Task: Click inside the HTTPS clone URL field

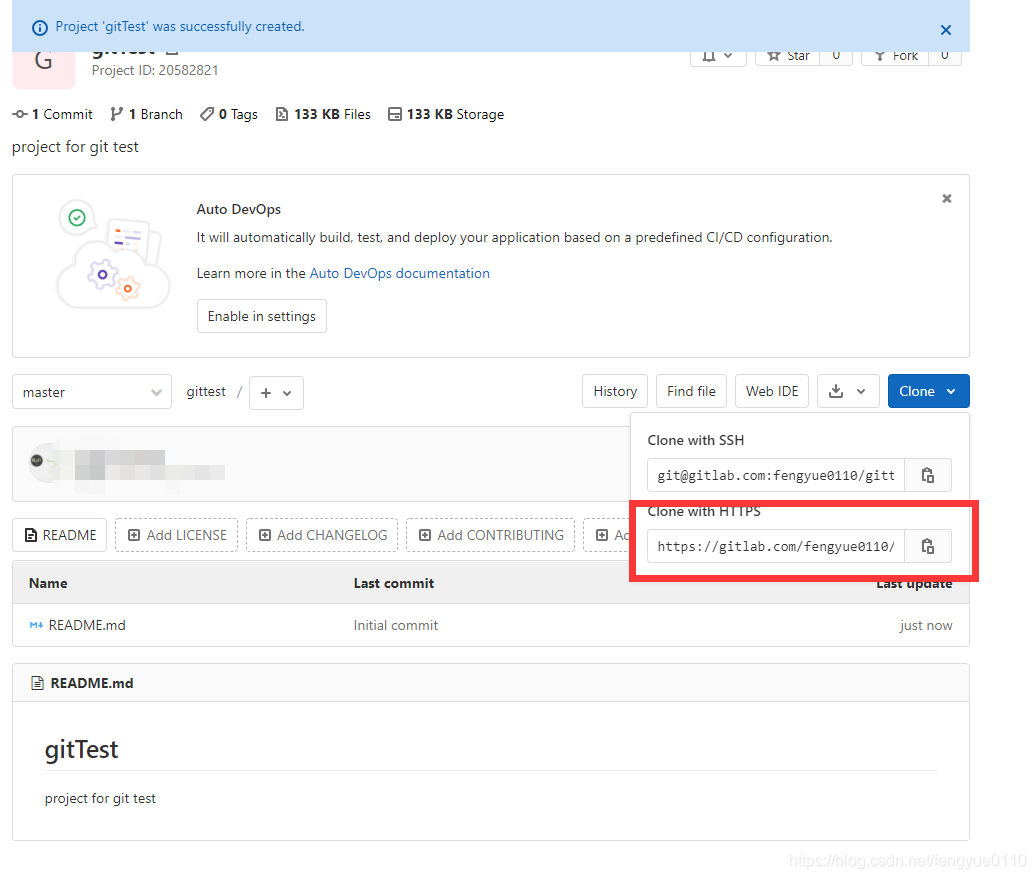Action: point(776,546)
